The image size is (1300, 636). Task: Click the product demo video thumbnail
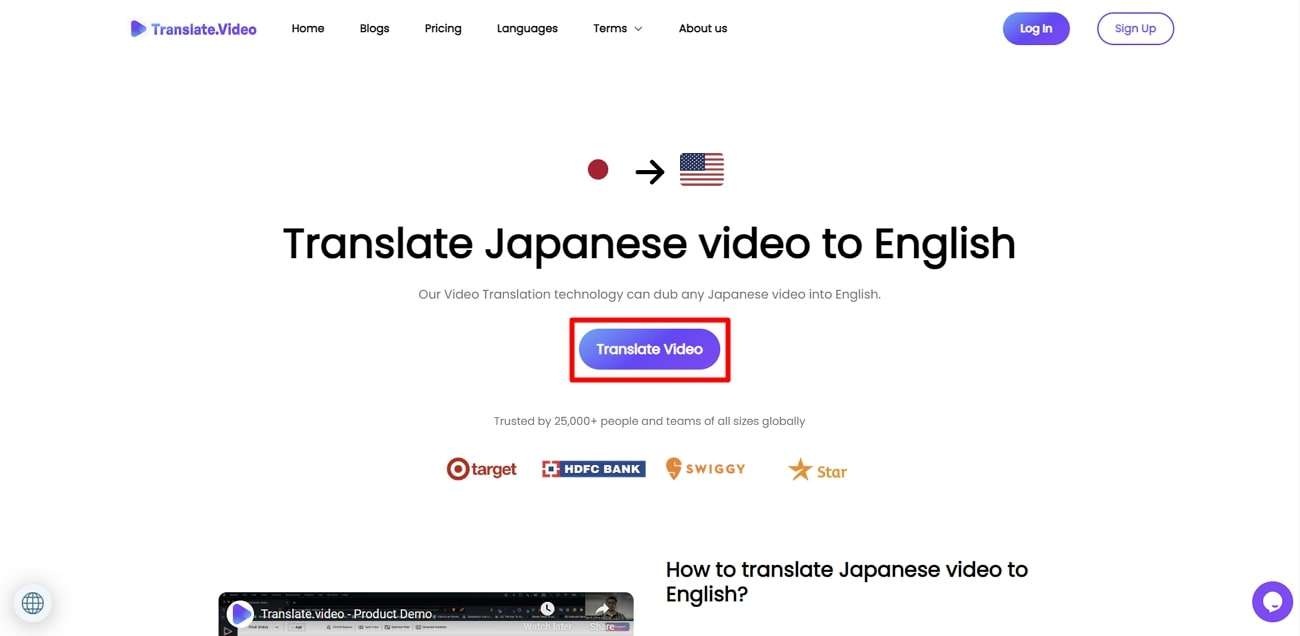(425, 613)
